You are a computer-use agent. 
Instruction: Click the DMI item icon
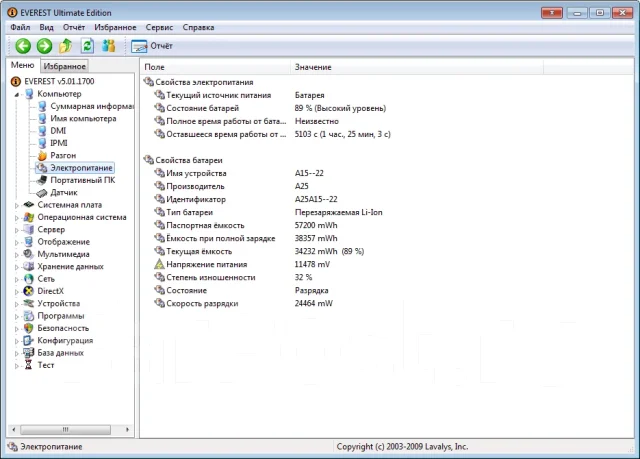coord(42,131)
